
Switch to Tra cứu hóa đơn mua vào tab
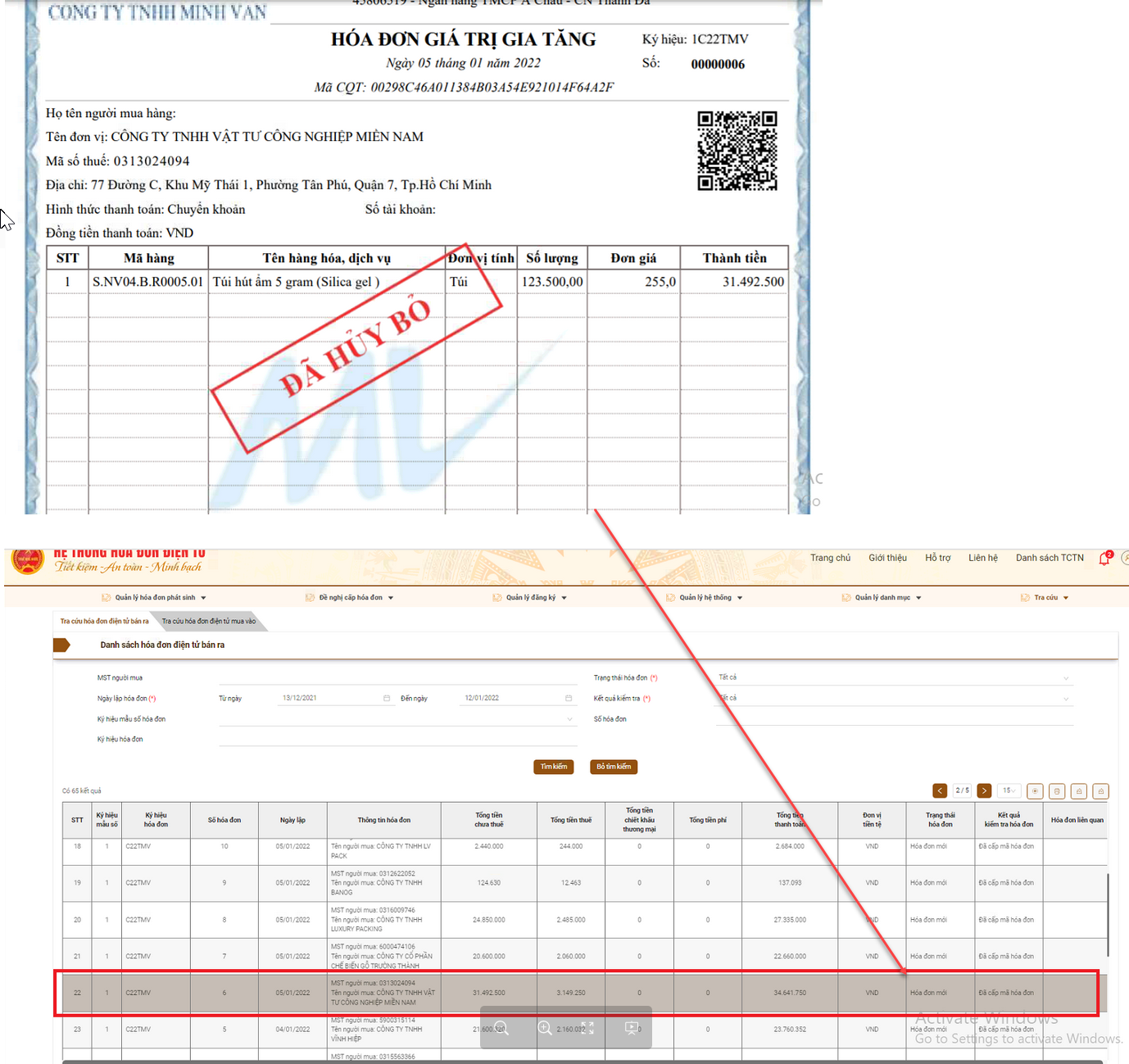(209, 622)
